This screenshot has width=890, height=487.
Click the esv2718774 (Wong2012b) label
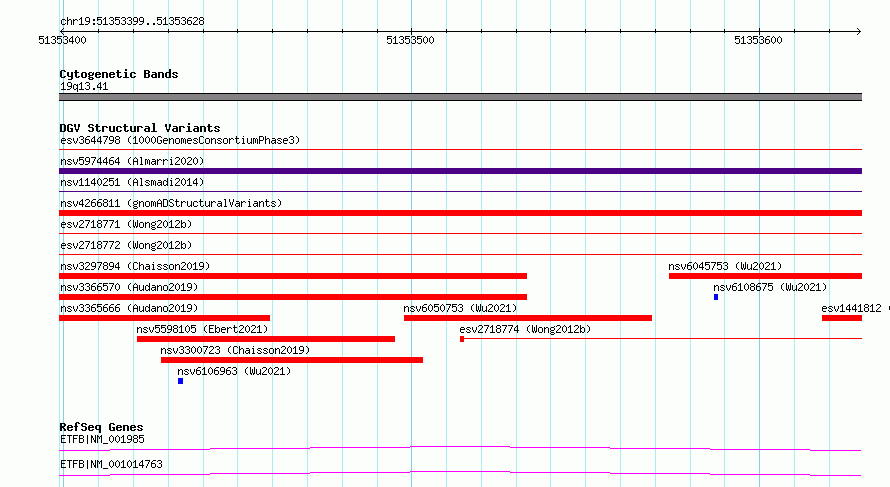click(525, 329)
